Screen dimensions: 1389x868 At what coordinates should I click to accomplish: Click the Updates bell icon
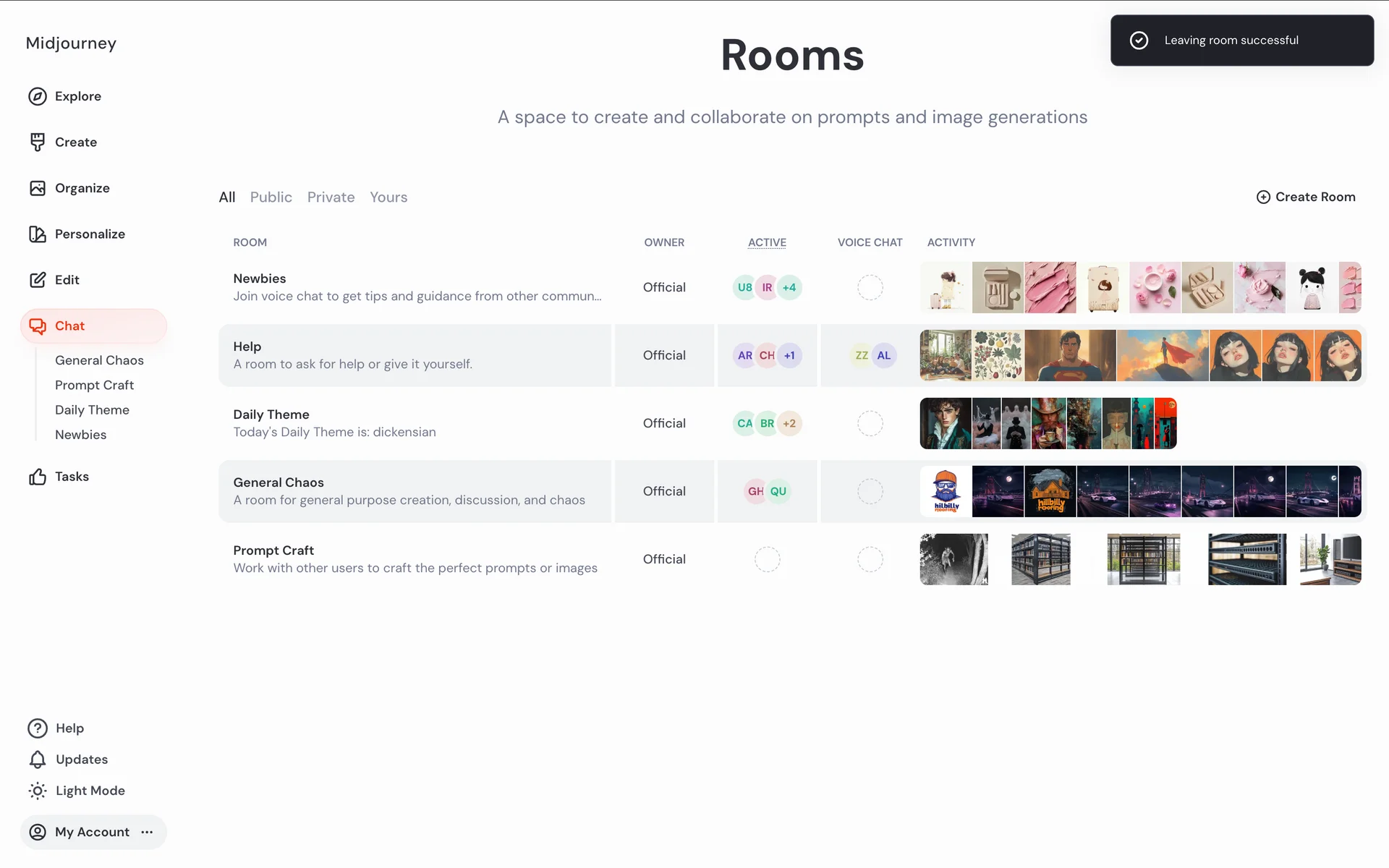(38, 759)
